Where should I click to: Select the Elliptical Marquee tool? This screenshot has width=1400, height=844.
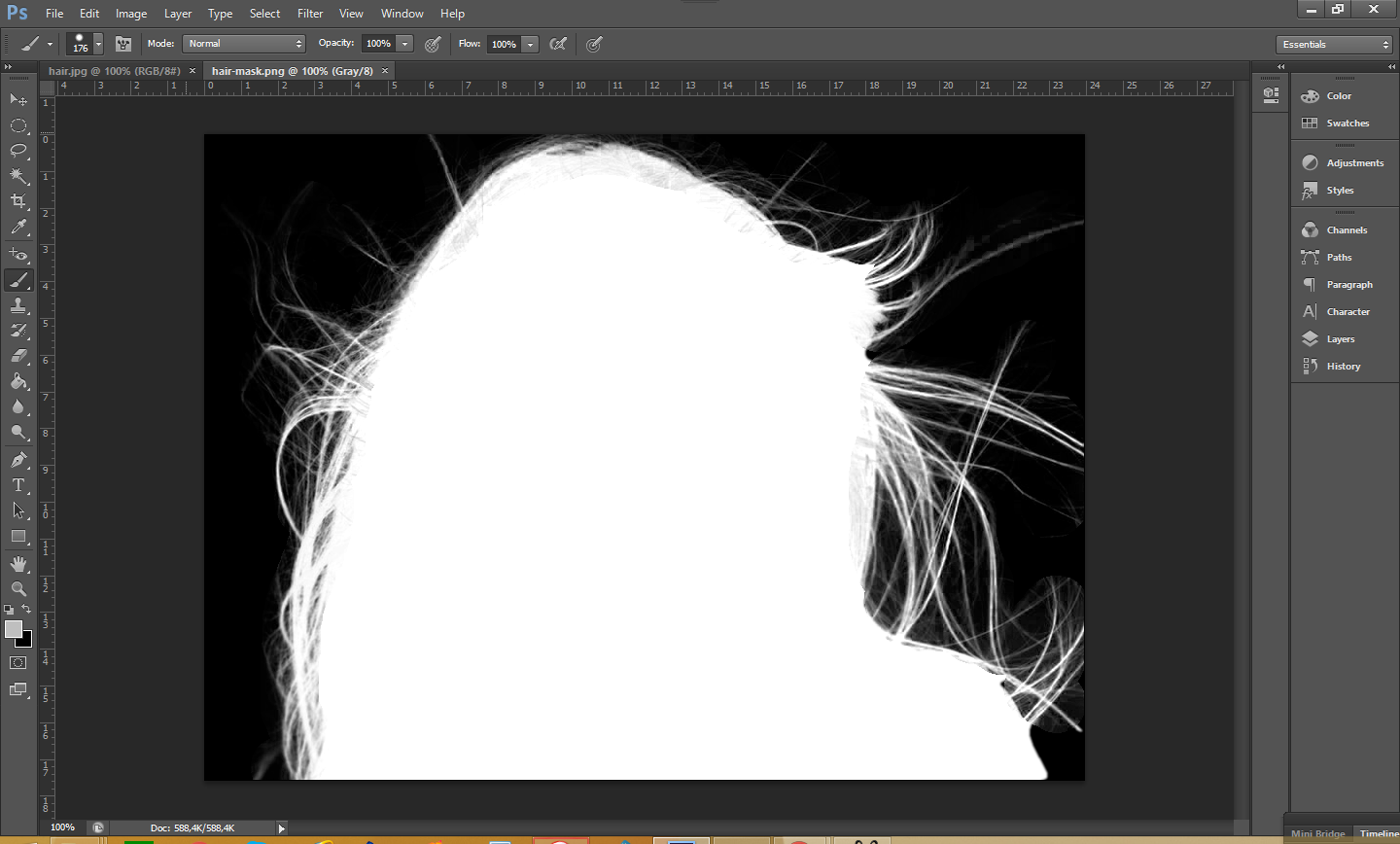tap(18, 125)
